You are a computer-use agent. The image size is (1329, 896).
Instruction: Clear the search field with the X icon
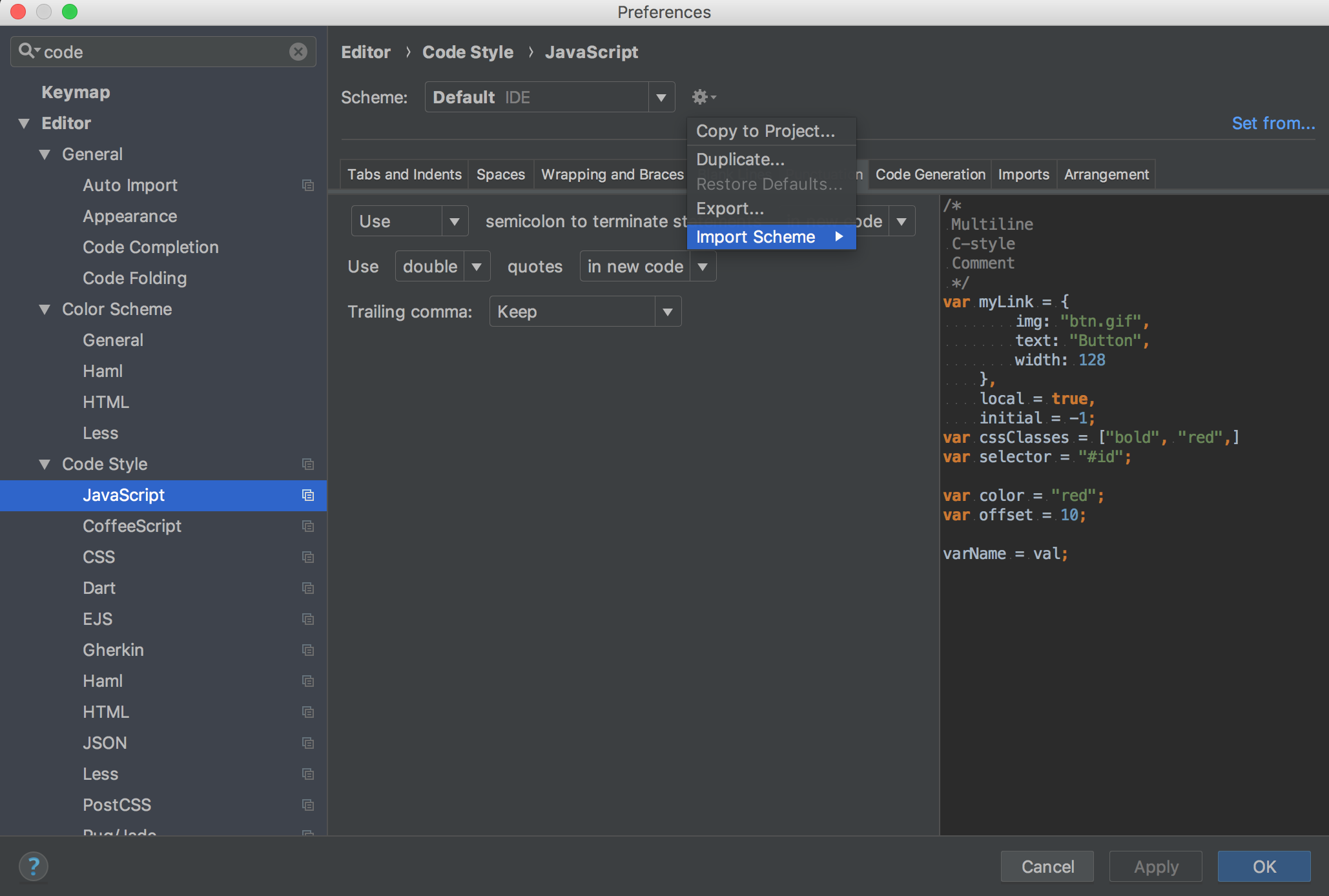click(298, 52)
